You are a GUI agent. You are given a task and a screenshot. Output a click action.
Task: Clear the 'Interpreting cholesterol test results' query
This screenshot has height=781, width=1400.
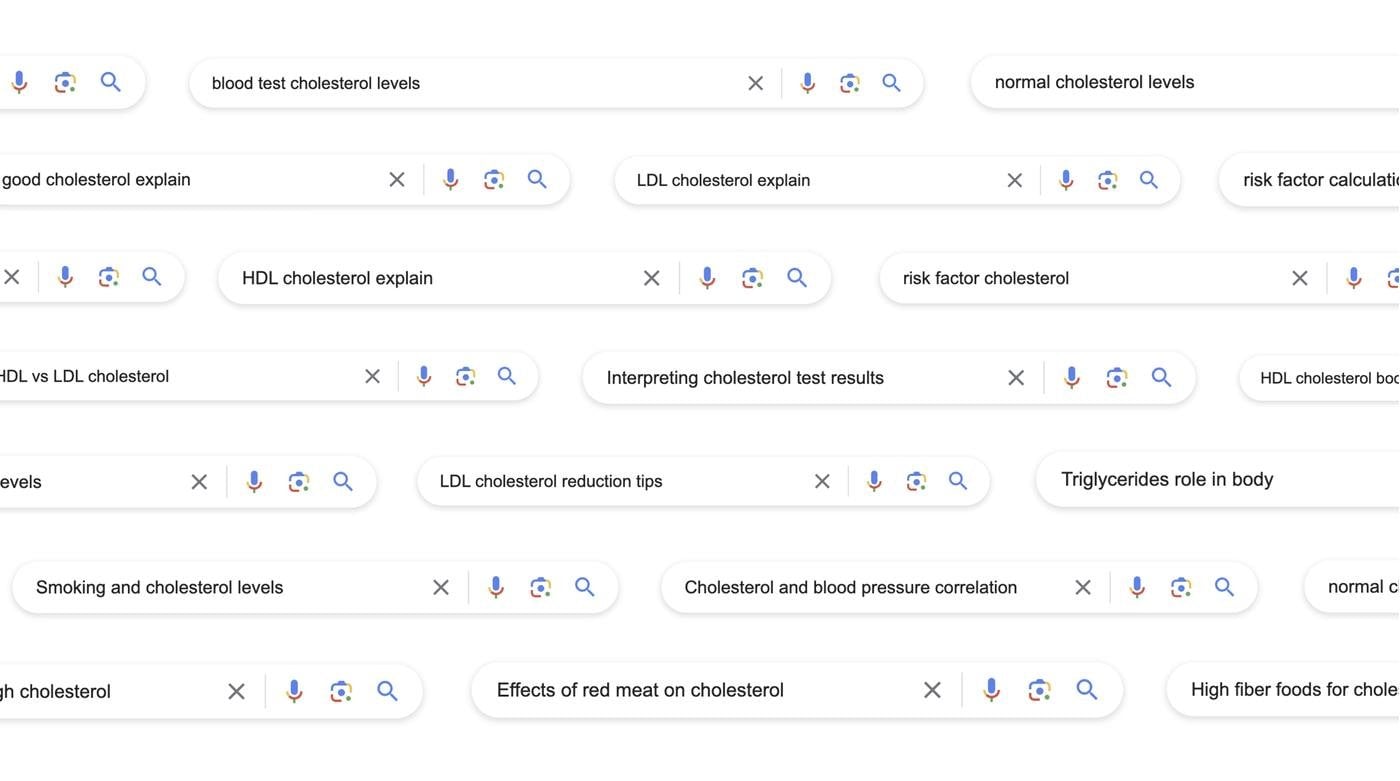(x=1016, y=378)
